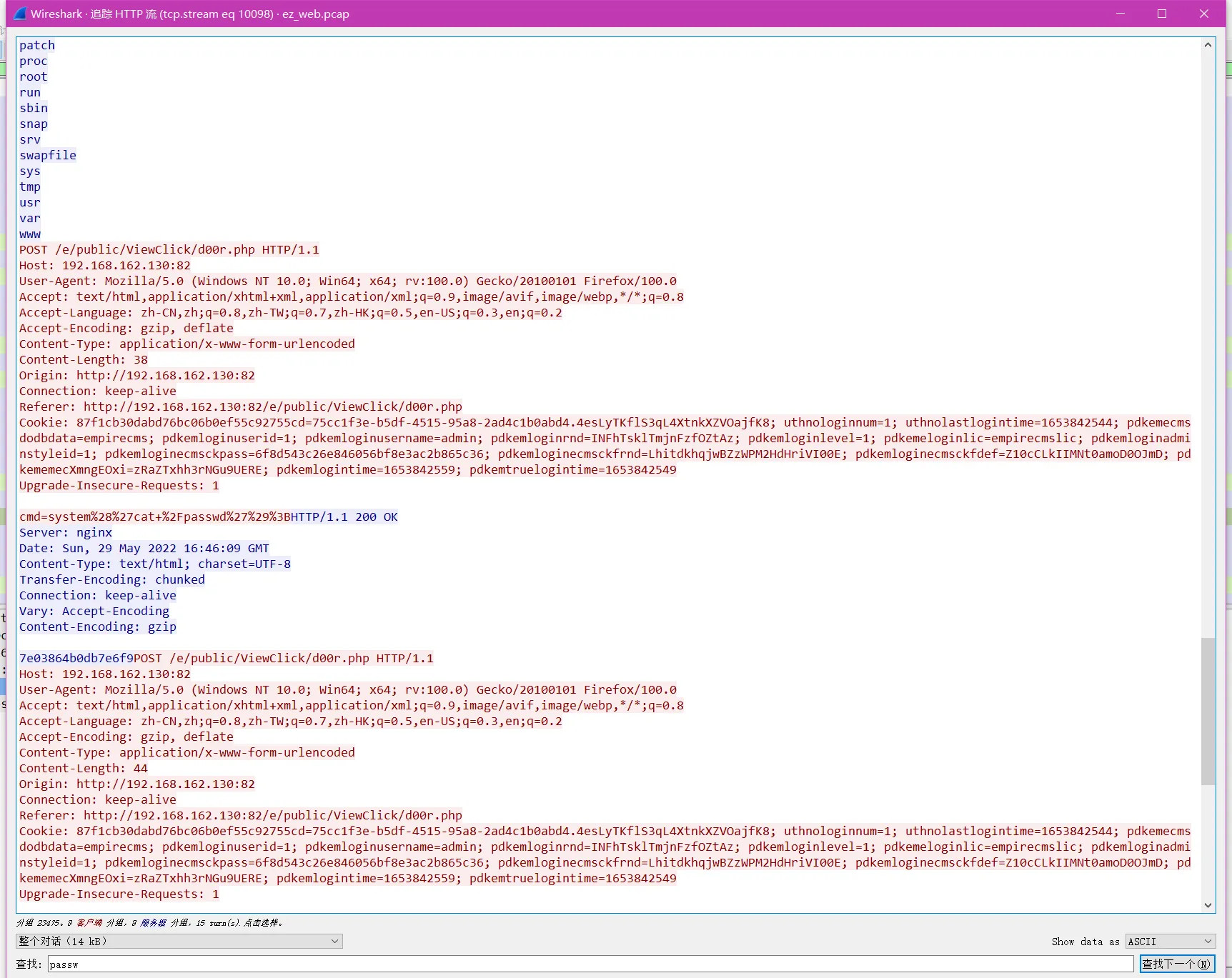
Task: Minimize the HTTP stream window
Action: click(1121, 14)
